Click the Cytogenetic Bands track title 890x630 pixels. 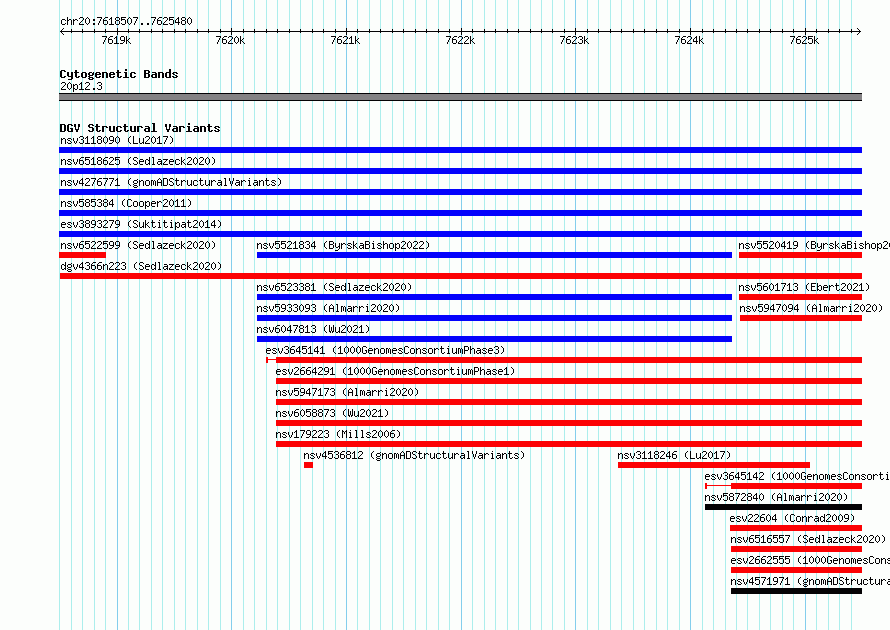click(119, 74)
